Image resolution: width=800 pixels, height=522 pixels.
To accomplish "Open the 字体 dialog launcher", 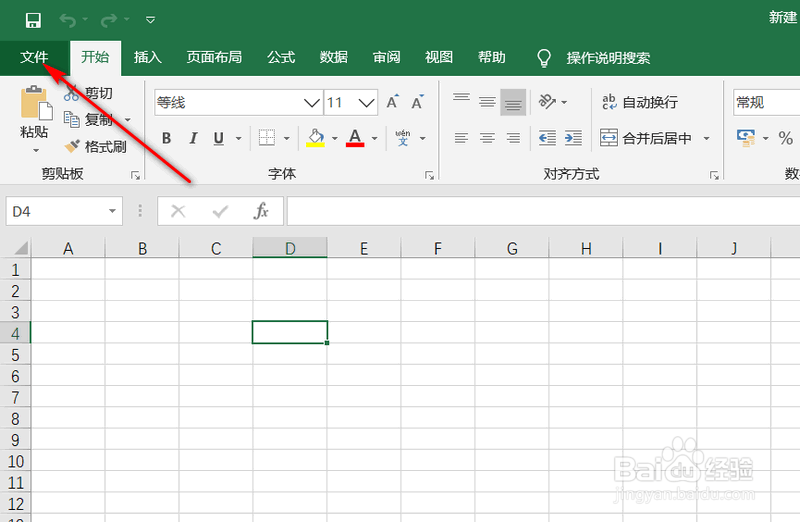I will [429, 176].
